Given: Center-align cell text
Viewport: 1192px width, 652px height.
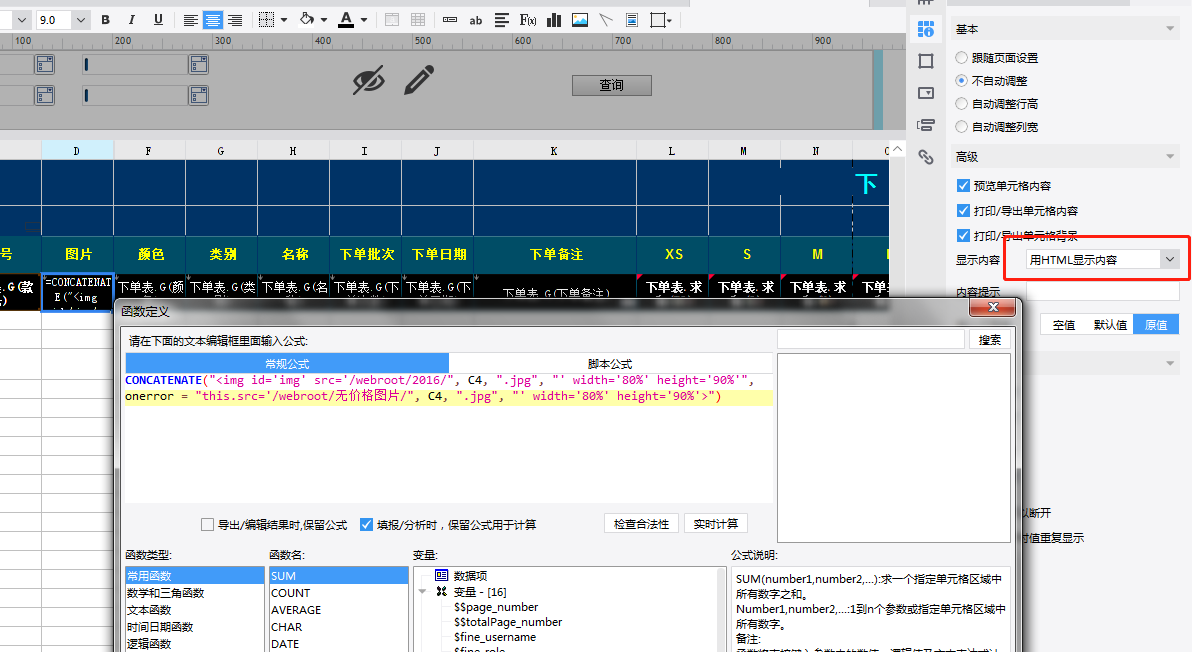Looking at the screenshot, I should (x=213, y=21).
